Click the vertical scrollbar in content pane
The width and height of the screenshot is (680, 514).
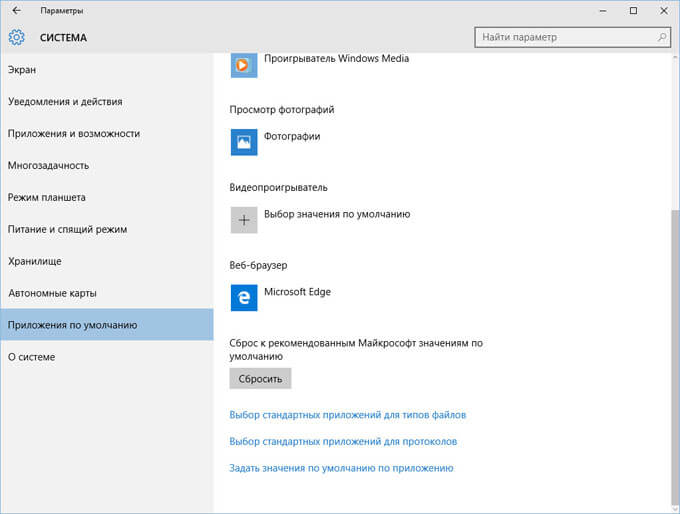(x=671, y=350)
